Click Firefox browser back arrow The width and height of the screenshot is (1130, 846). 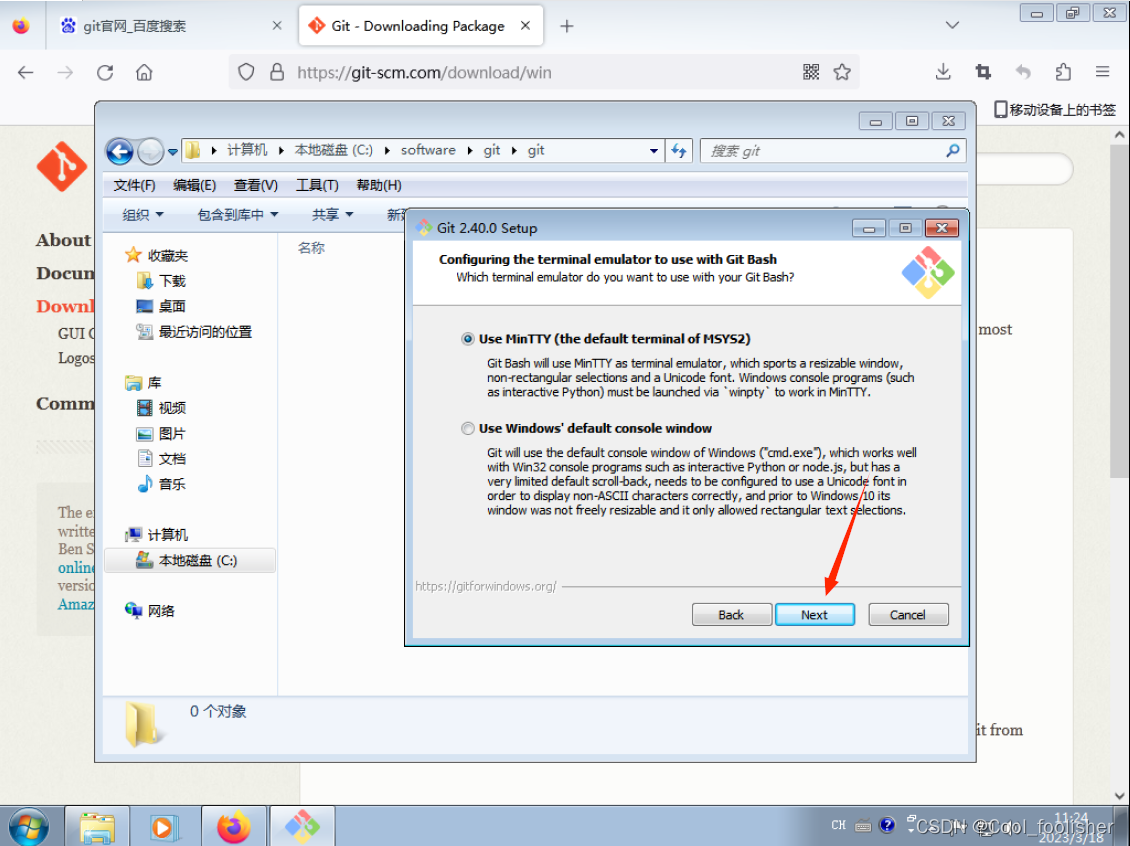[26, 72]
